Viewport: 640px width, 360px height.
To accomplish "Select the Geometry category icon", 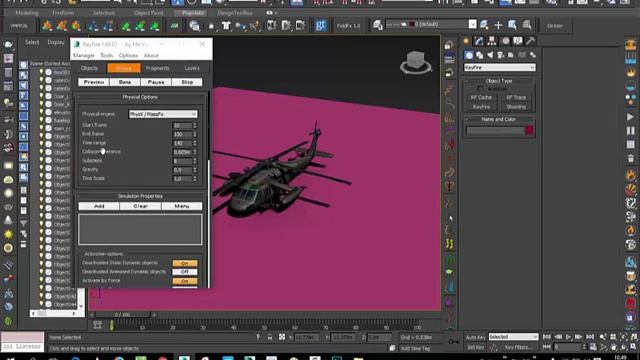I will click(469, 55).
